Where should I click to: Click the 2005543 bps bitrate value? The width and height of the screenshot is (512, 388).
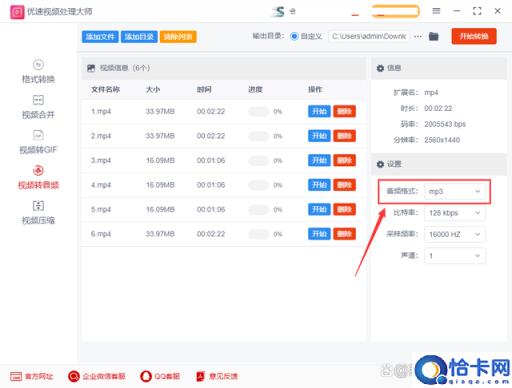[x=445, y=124]
